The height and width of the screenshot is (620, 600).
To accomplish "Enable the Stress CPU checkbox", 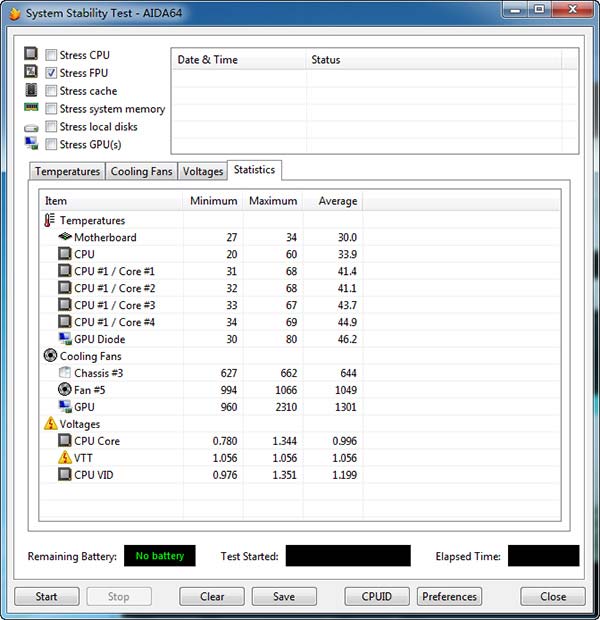I will pos(51,55).
